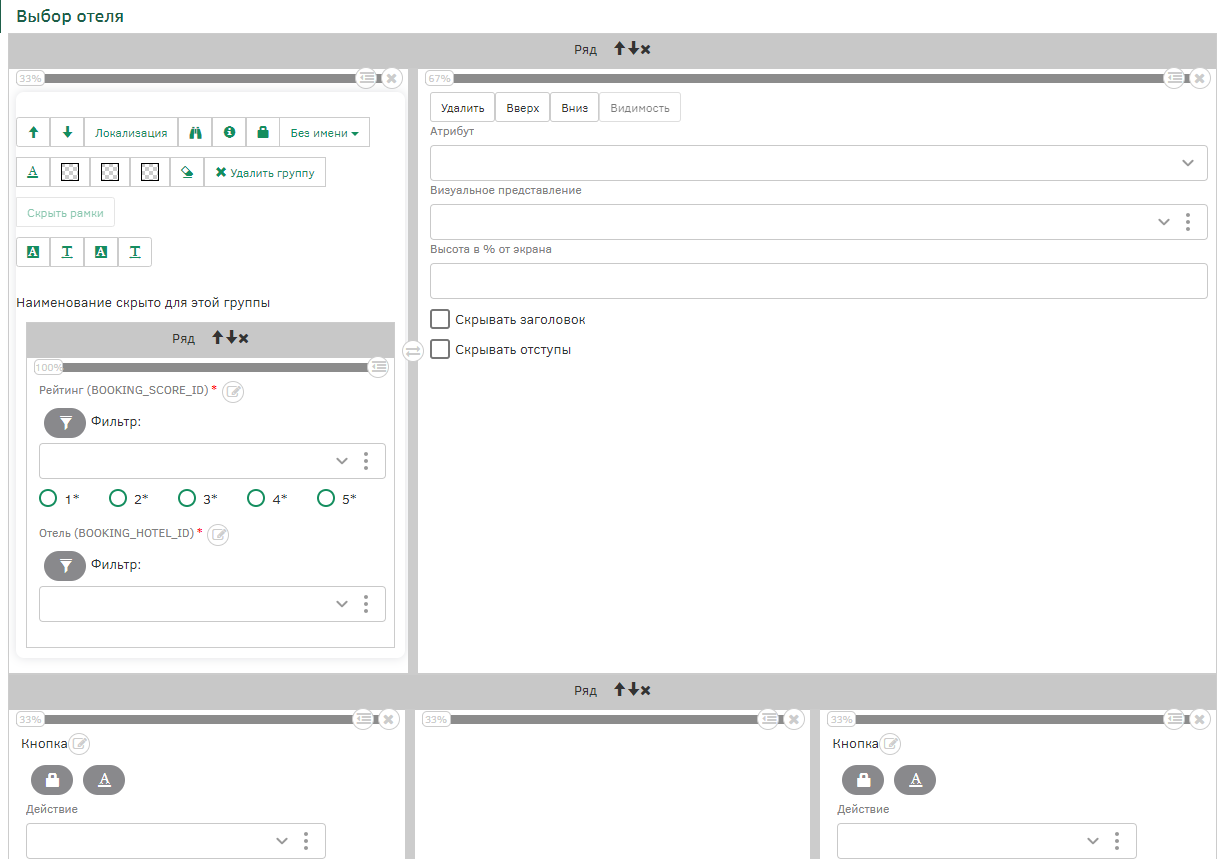
Task: Enable the Скрывать отступы checkbox
Action: (440, 350)
